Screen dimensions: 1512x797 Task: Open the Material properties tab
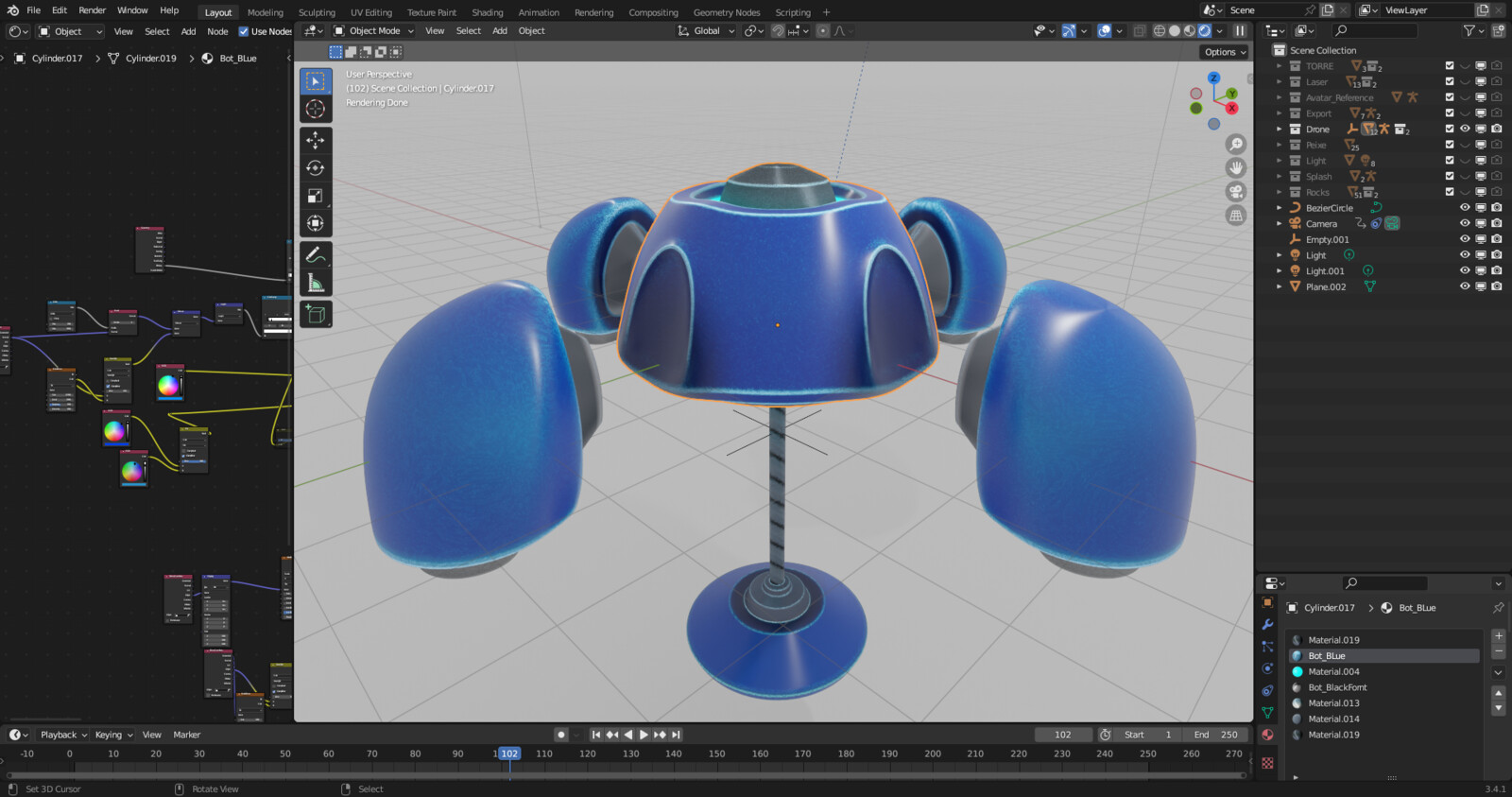click(1267, 735)
